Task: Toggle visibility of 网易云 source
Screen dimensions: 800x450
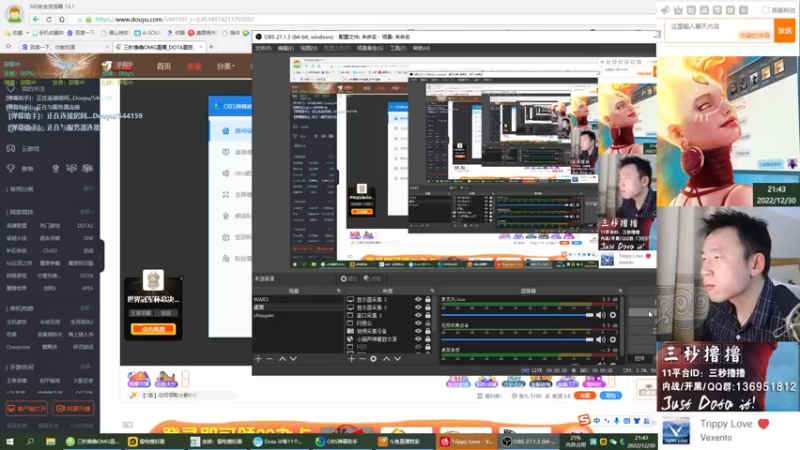Action: 418,323
